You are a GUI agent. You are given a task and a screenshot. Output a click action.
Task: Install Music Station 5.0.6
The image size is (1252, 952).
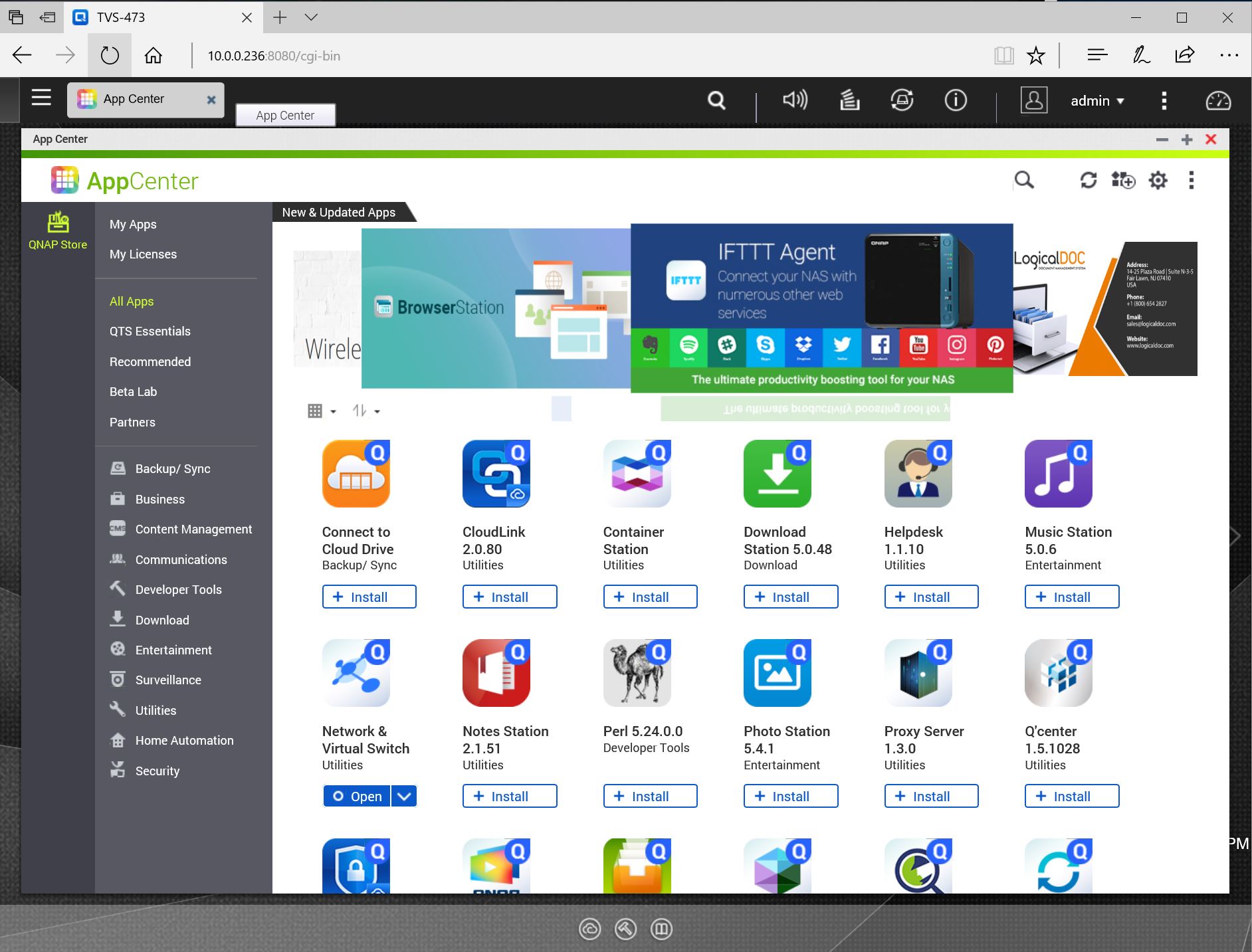(x=1072, y=597)
